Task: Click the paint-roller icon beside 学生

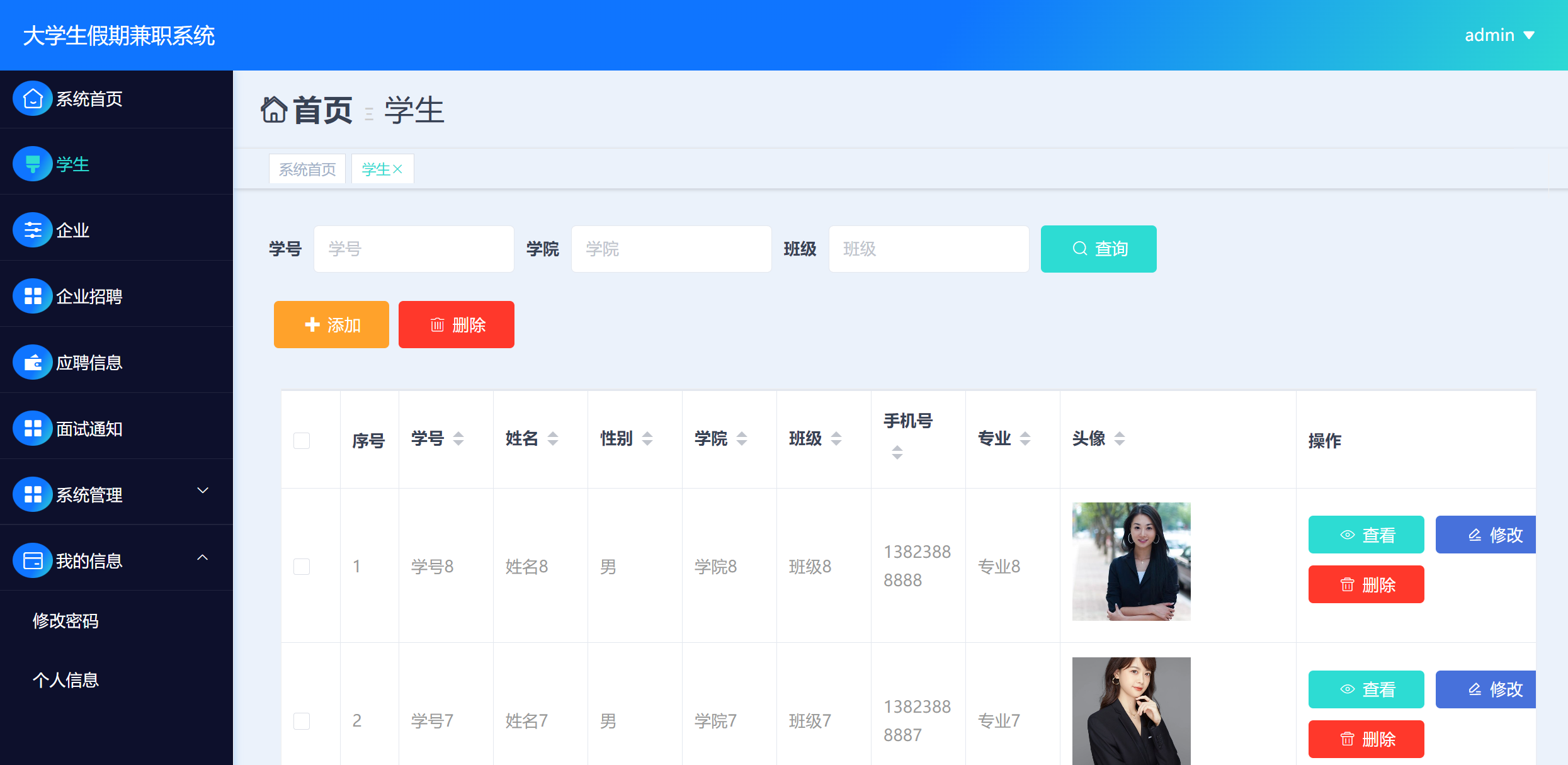Action: click(x=33, y=164)
